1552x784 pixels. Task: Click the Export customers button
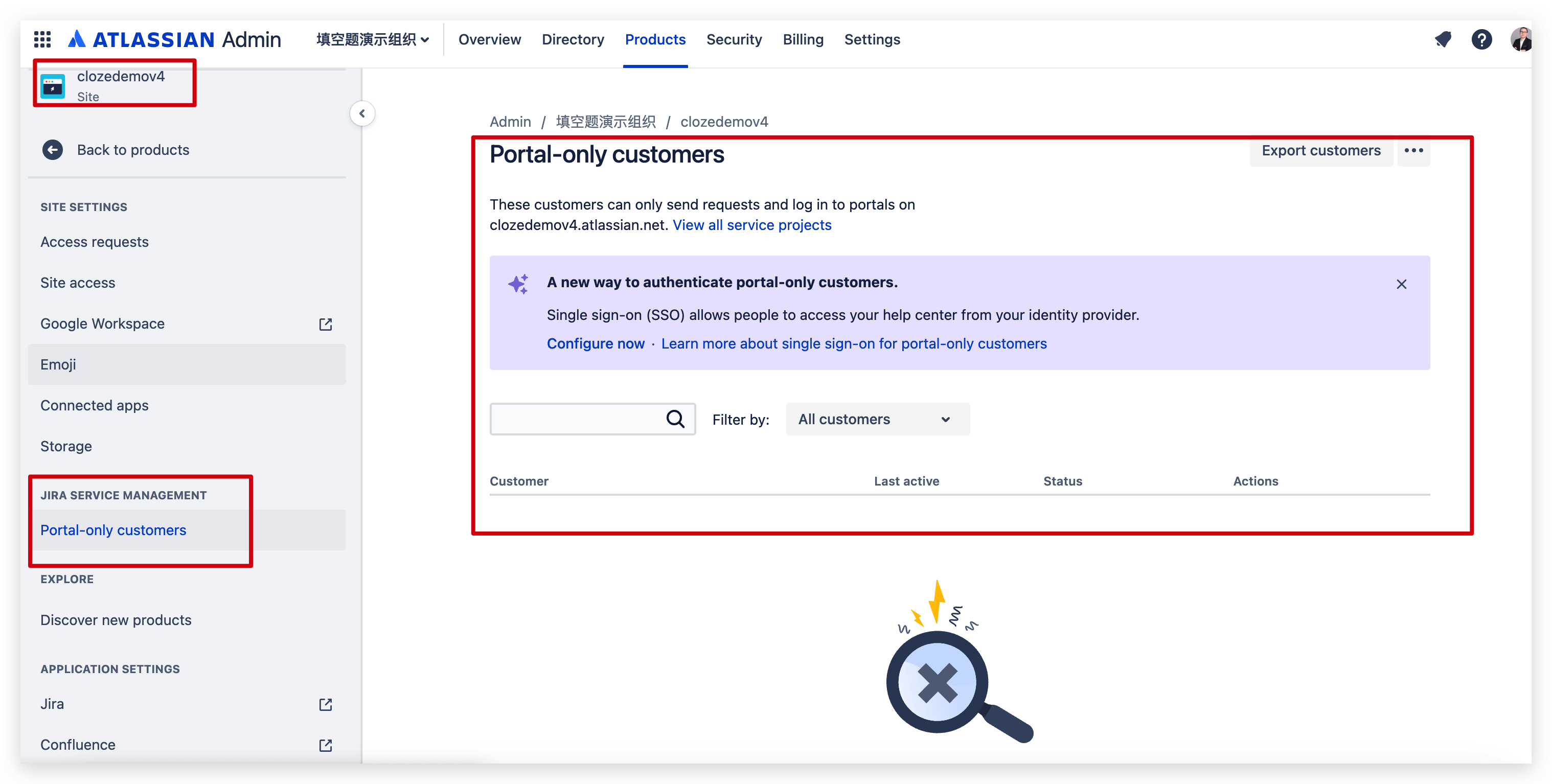[1320, 151]
